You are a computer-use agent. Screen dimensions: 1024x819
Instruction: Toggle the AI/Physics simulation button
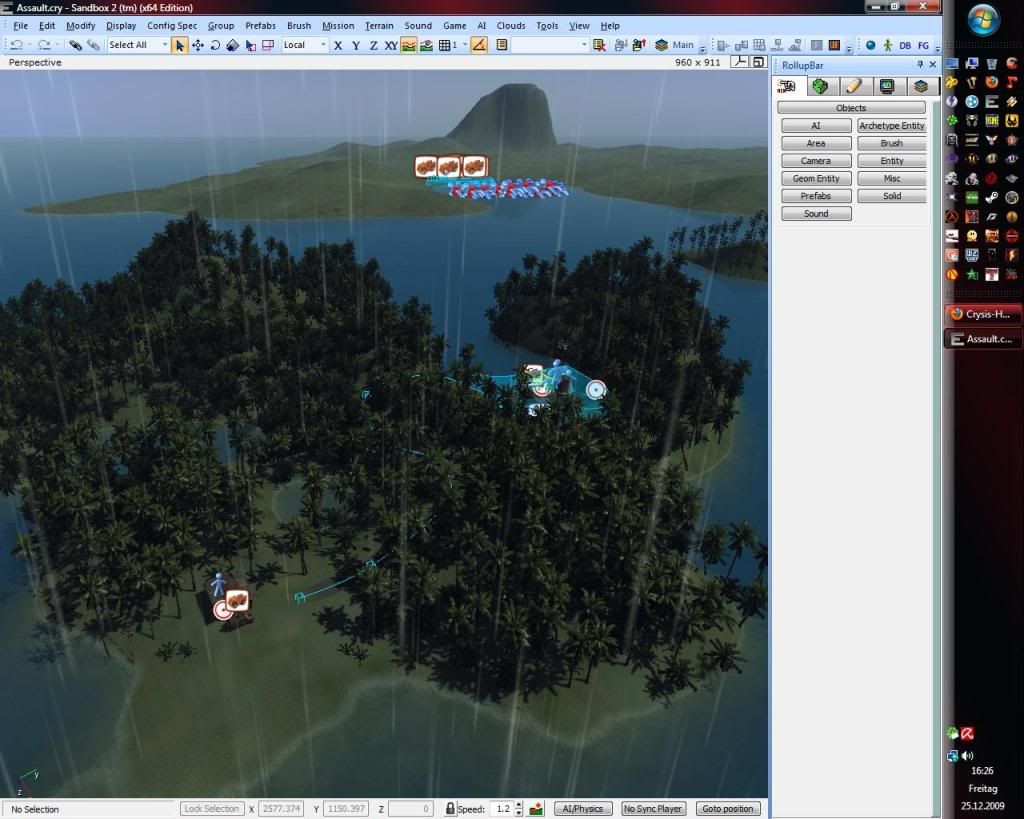point(582,808)
